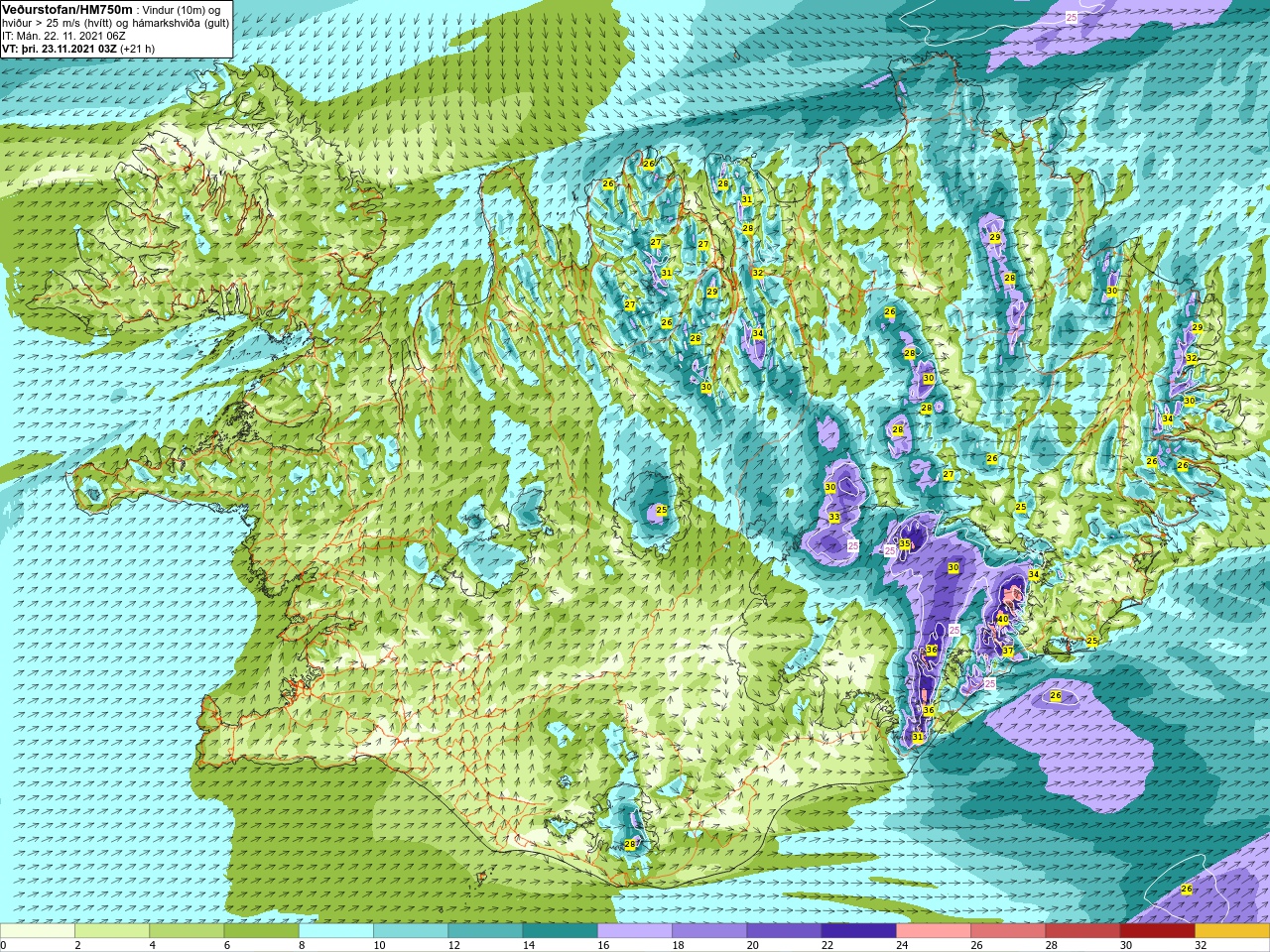
Task: Click the color scale tick label 0
Action: [4, 945]
